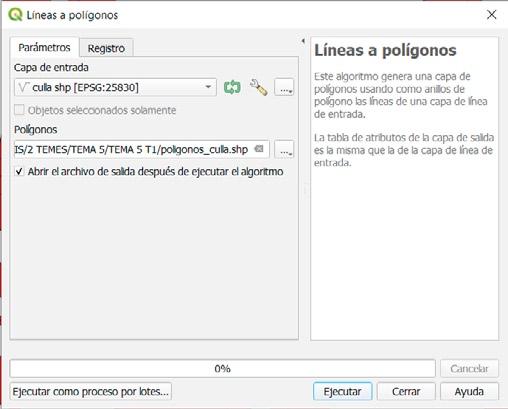Screen dimensions: 508x409
Task: Toggle Objetos seleccionados solamente checkbox
Action: pos(19,110)
